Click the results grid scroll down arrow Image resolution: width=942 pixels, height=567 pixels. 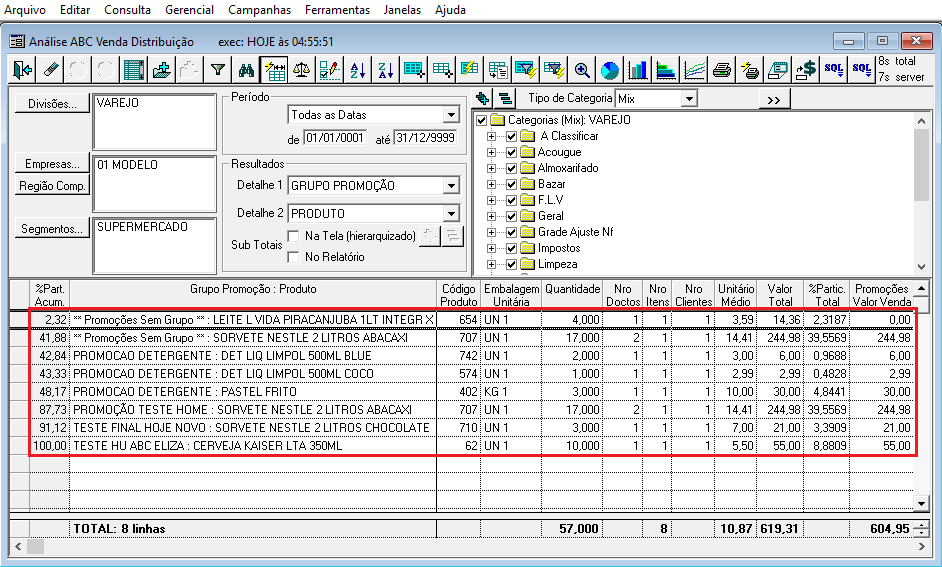[x=920, y=503]
